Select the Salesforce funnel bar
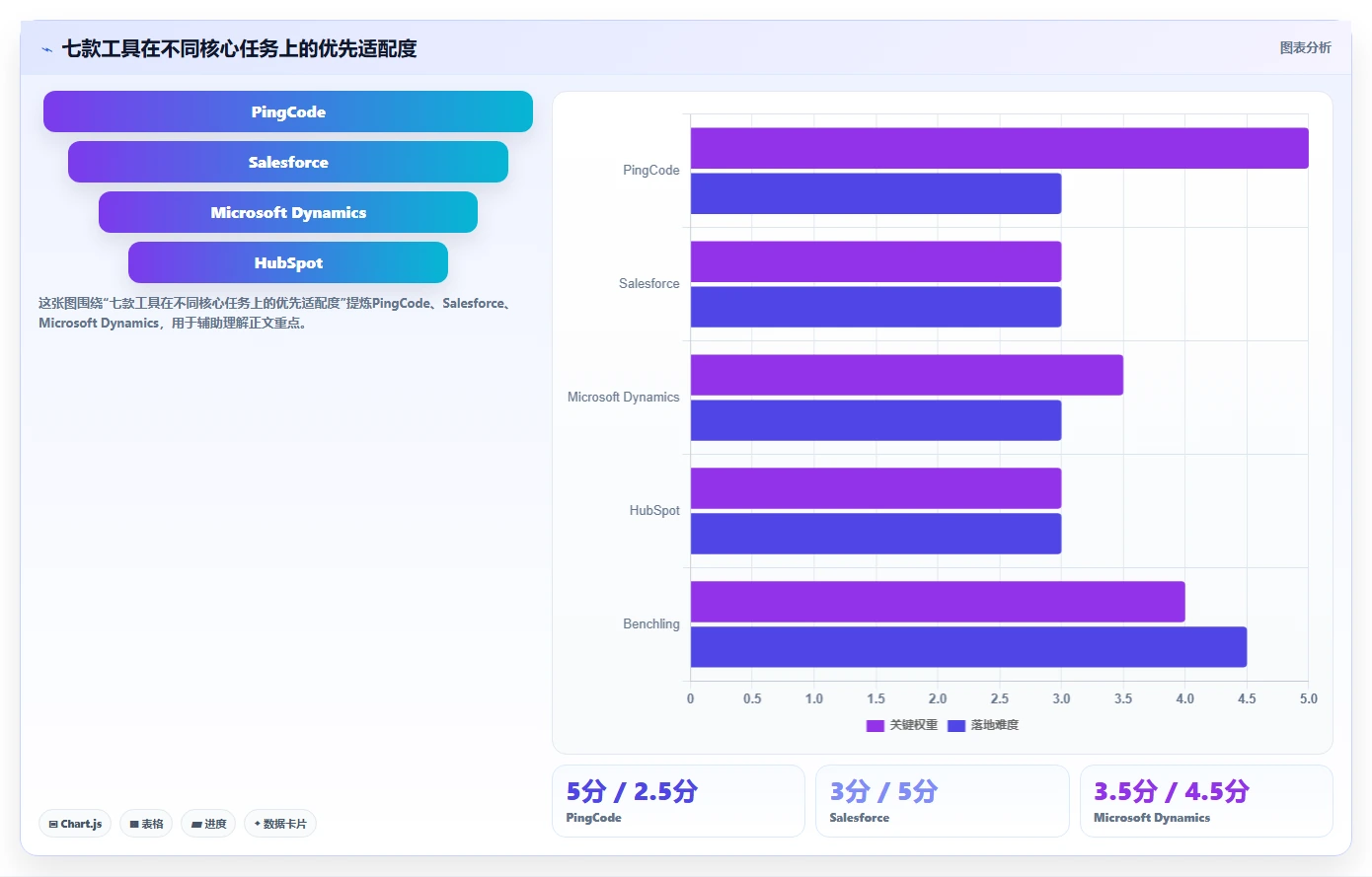The image size is (1372, 877). pyautogui.click(x=288, y=162)
